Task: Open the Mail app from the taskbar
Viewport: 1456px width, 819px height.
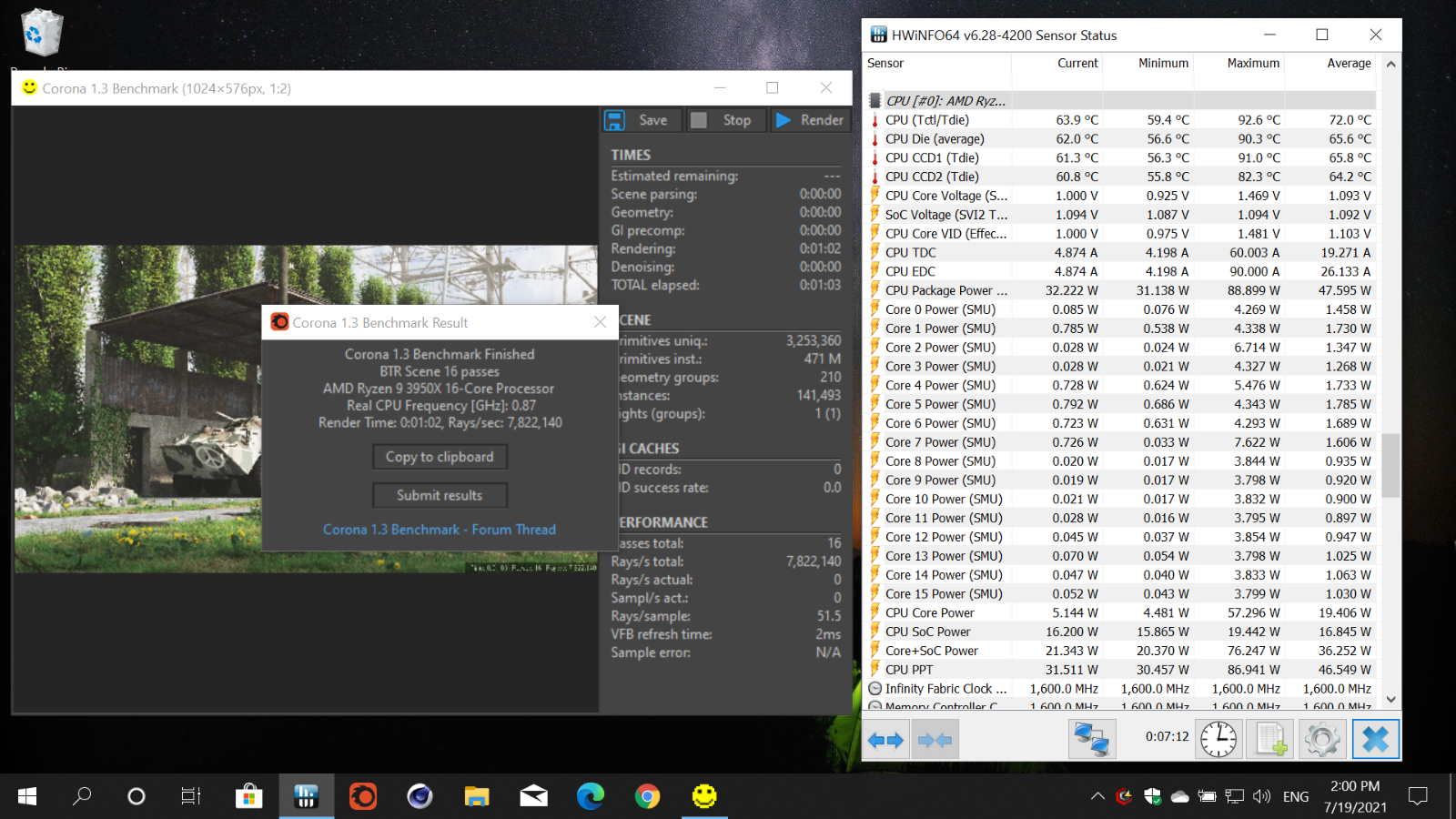Action: coord(534,796)
